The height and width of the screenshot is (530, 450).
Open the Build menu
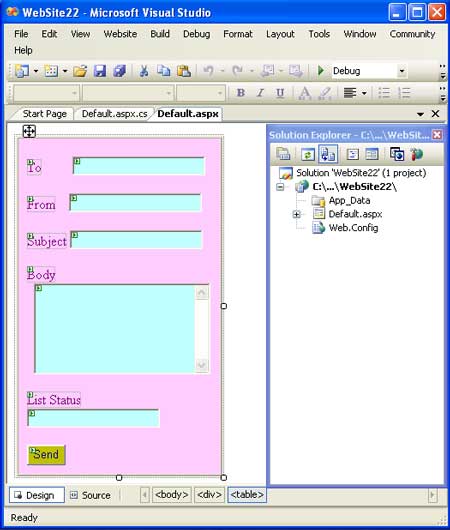click(x=160, y=34)
